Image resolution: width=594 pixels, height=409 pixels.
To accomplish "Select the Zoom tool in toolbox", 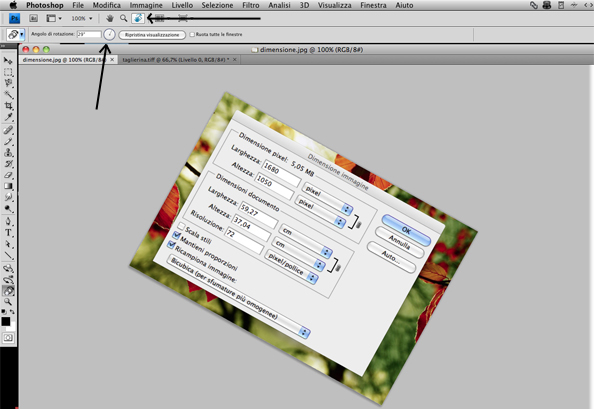I will (x=8, y=302).
